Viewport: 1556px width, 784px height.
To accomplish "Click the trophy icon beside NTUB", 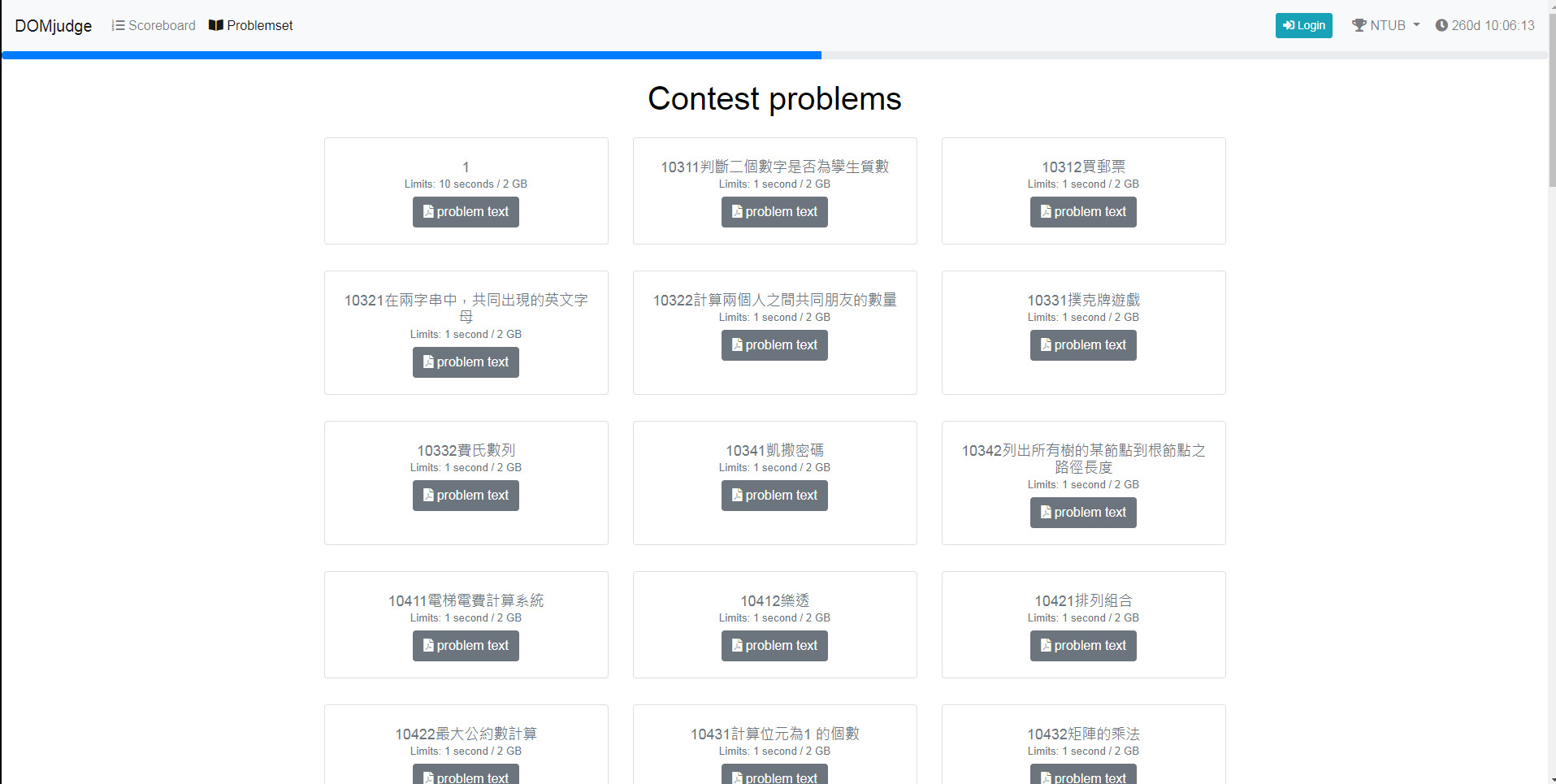I will click(x=1359, y=25).
